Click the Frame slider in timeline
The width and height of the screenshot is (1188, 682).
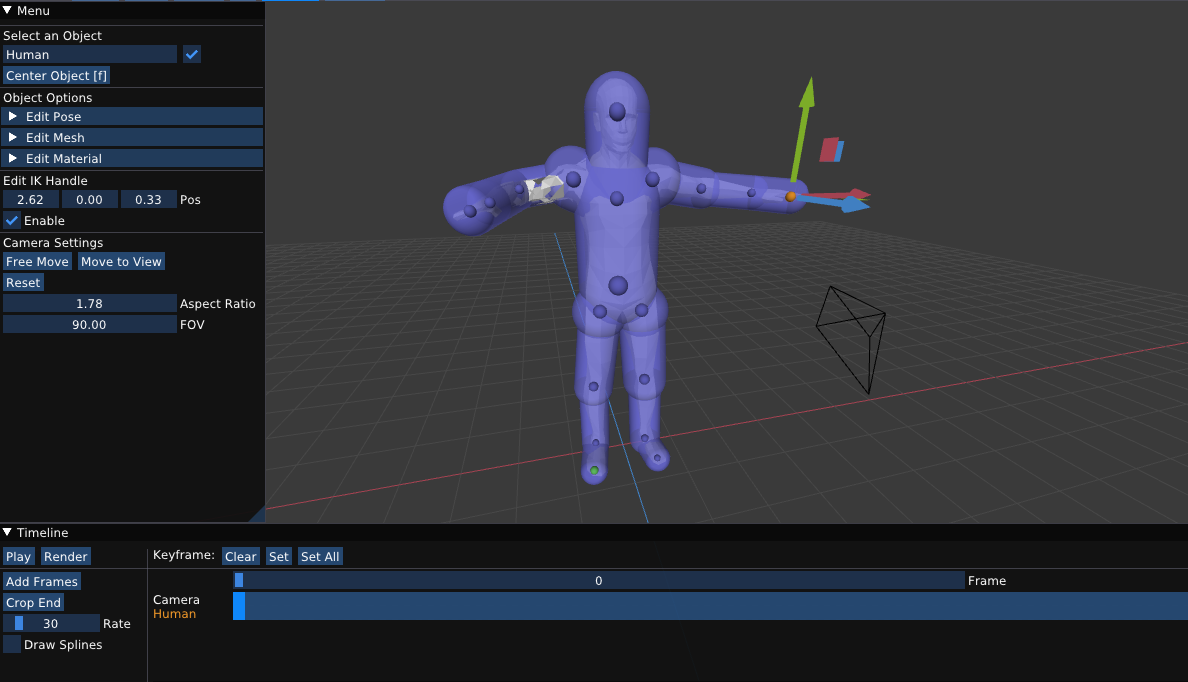pos(598,581)
